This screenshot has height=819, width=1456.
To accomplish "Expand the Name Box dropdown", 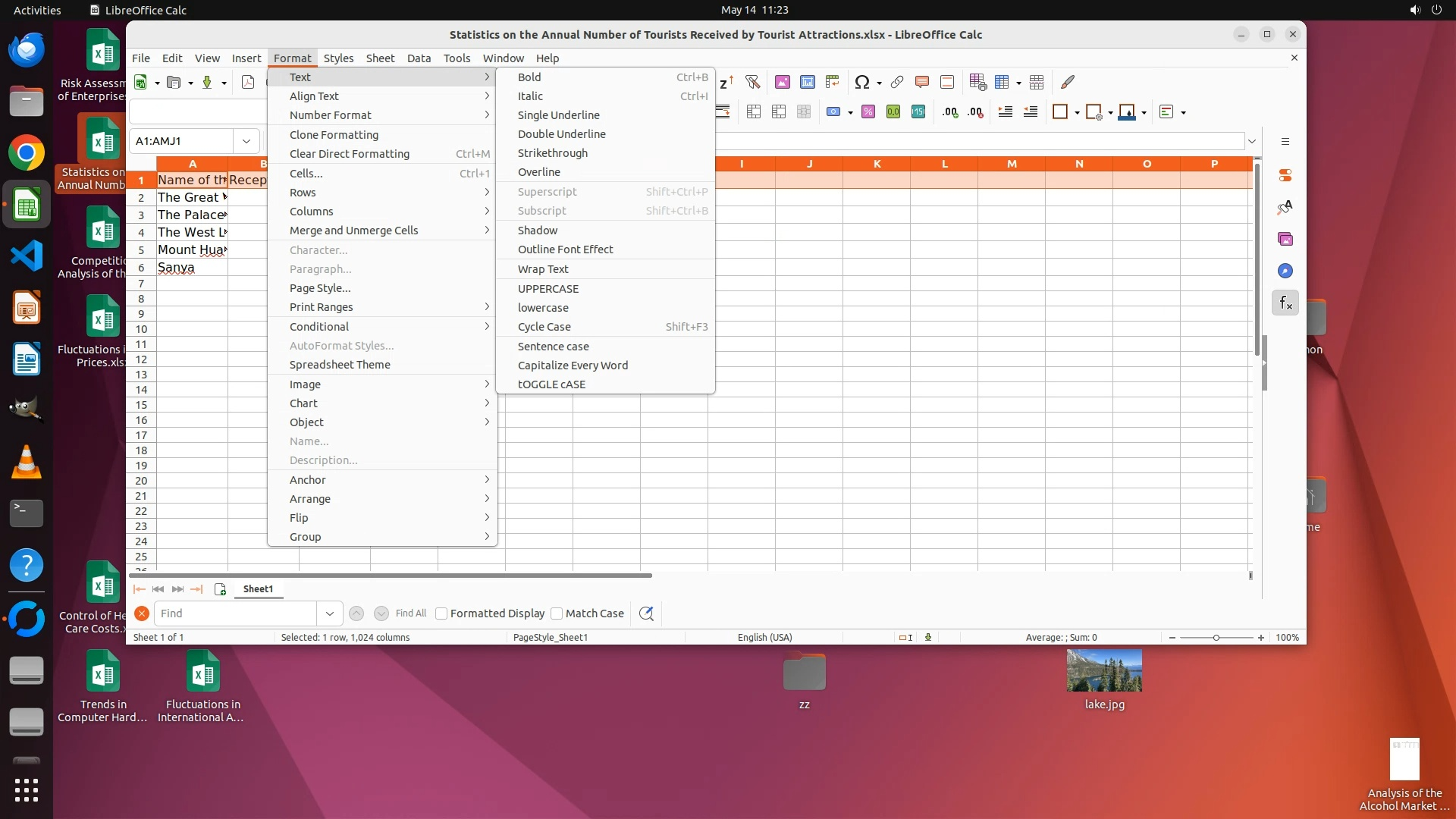I will 246,141.
